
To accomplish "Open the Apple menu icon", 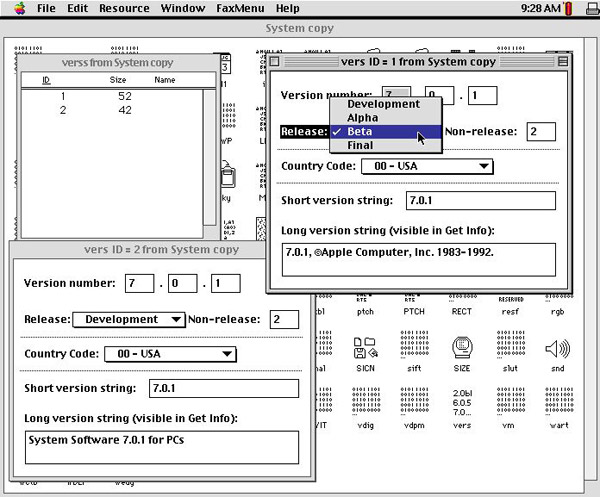I will pos(19,8).
